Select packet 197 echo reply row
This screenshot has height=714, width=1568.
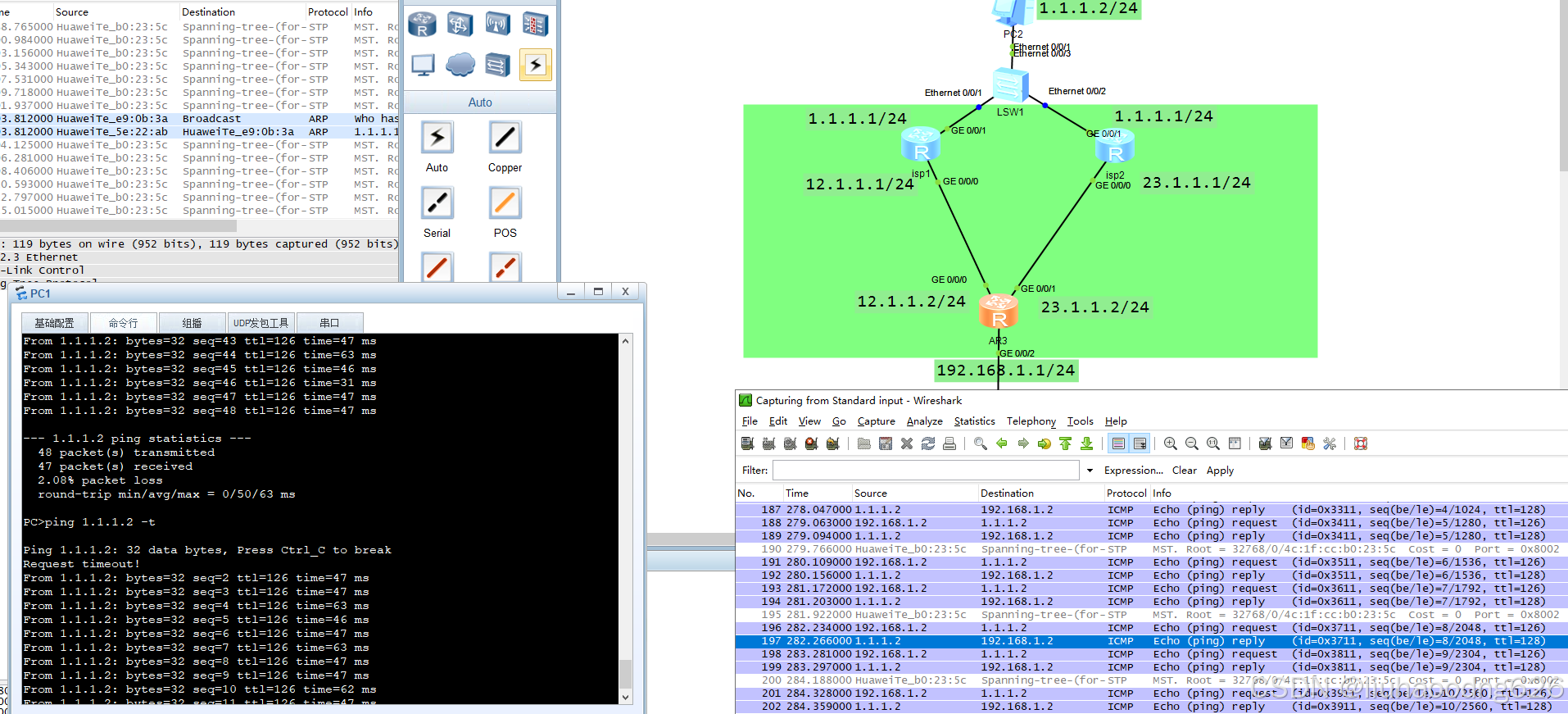(x=1152, y=641)
